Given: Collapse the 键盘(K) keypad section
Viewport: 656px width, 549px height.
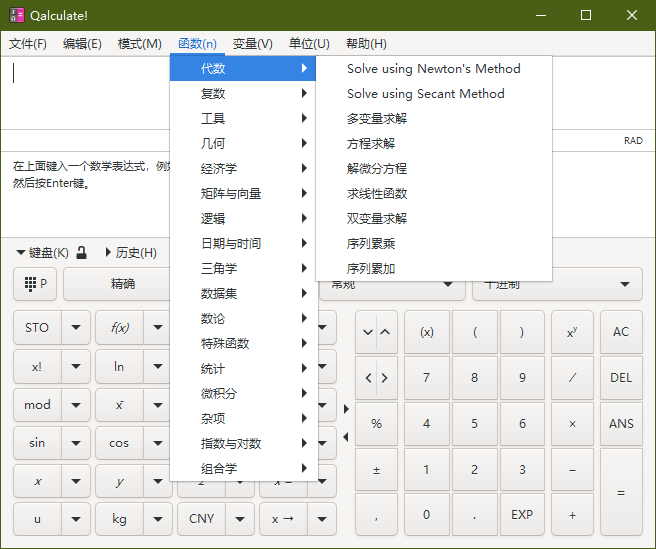Looking at the screenshot, I should click(42, 253).
